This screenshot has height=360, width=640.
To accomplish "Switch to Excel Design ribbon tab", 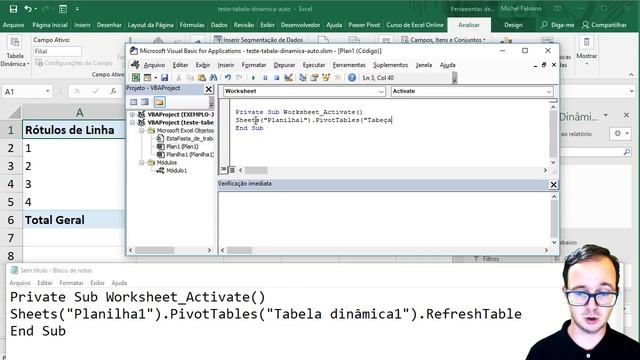I will (x=513, y=25).
